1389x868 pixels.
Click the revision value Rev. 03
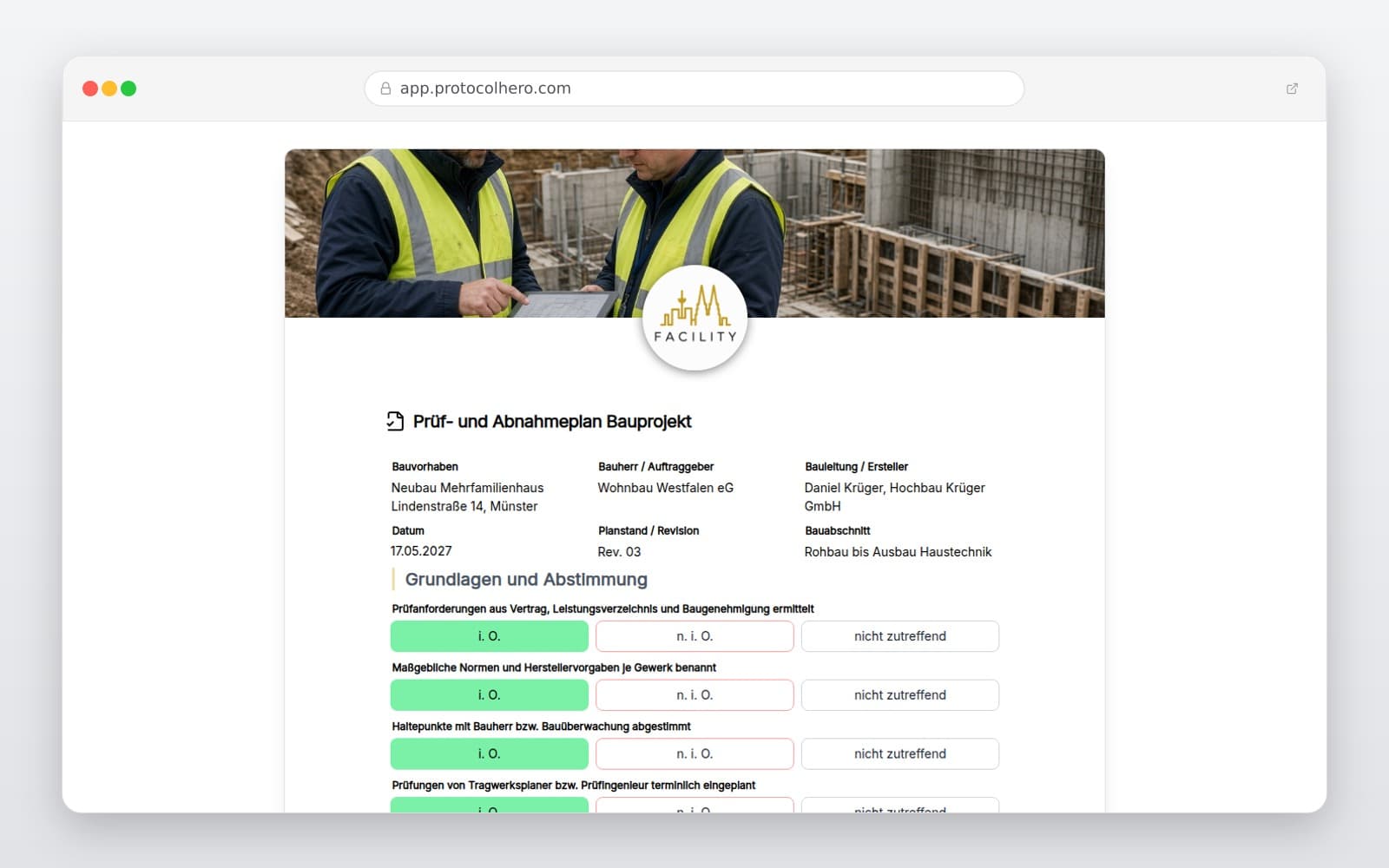coord(619,552)
